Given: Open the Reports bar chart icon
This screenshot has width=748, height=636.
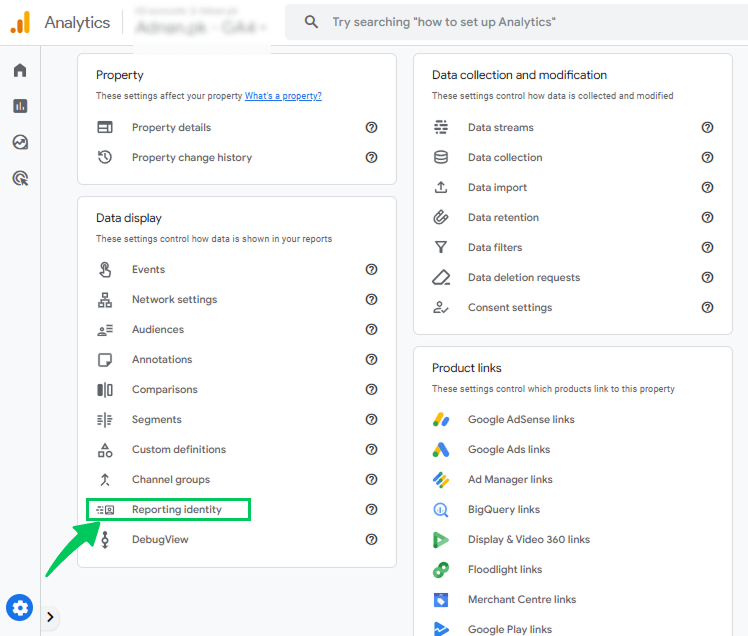Looking at the screenshot, I should coord(20,106).
